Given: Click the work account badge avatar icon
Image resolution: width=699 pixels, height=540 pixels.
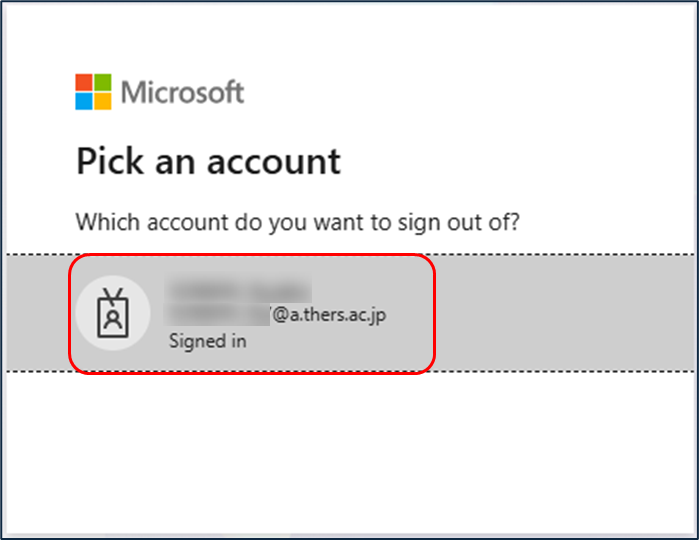Looking at the screenshot, I should 113,313.
